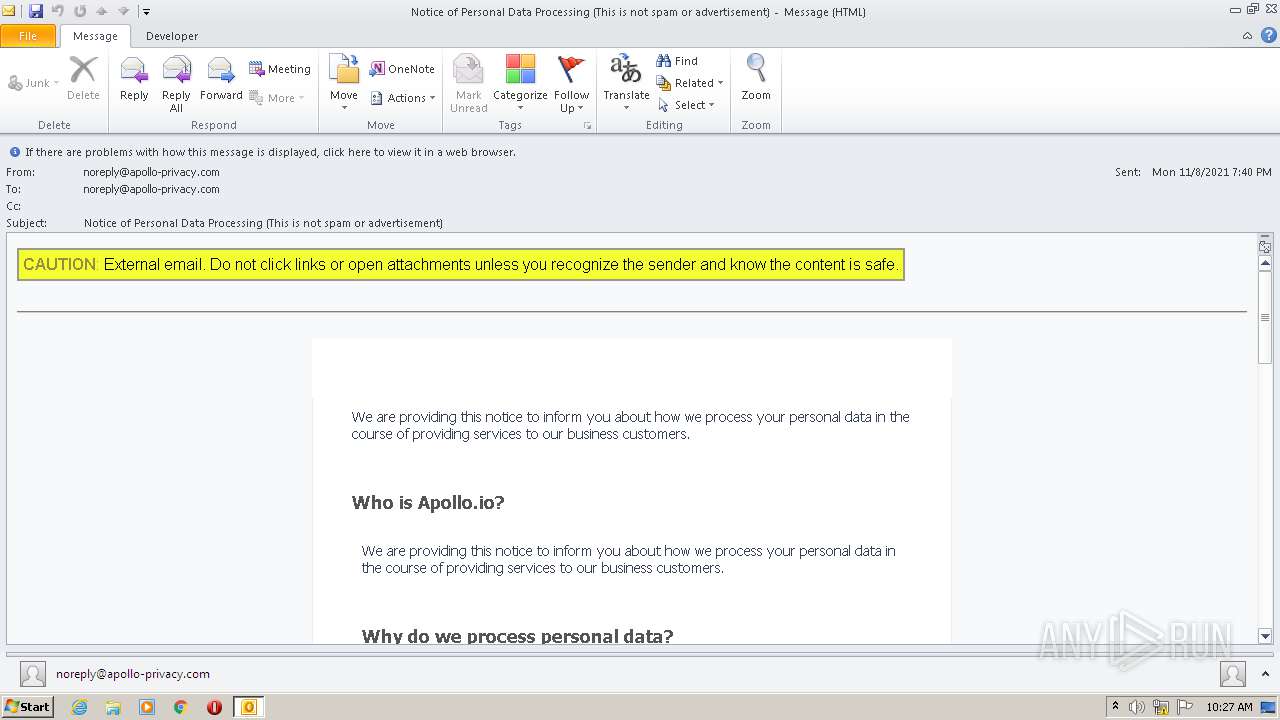Click the CAUTION external email banner
Screen dimensions: 1280x720
461,265
